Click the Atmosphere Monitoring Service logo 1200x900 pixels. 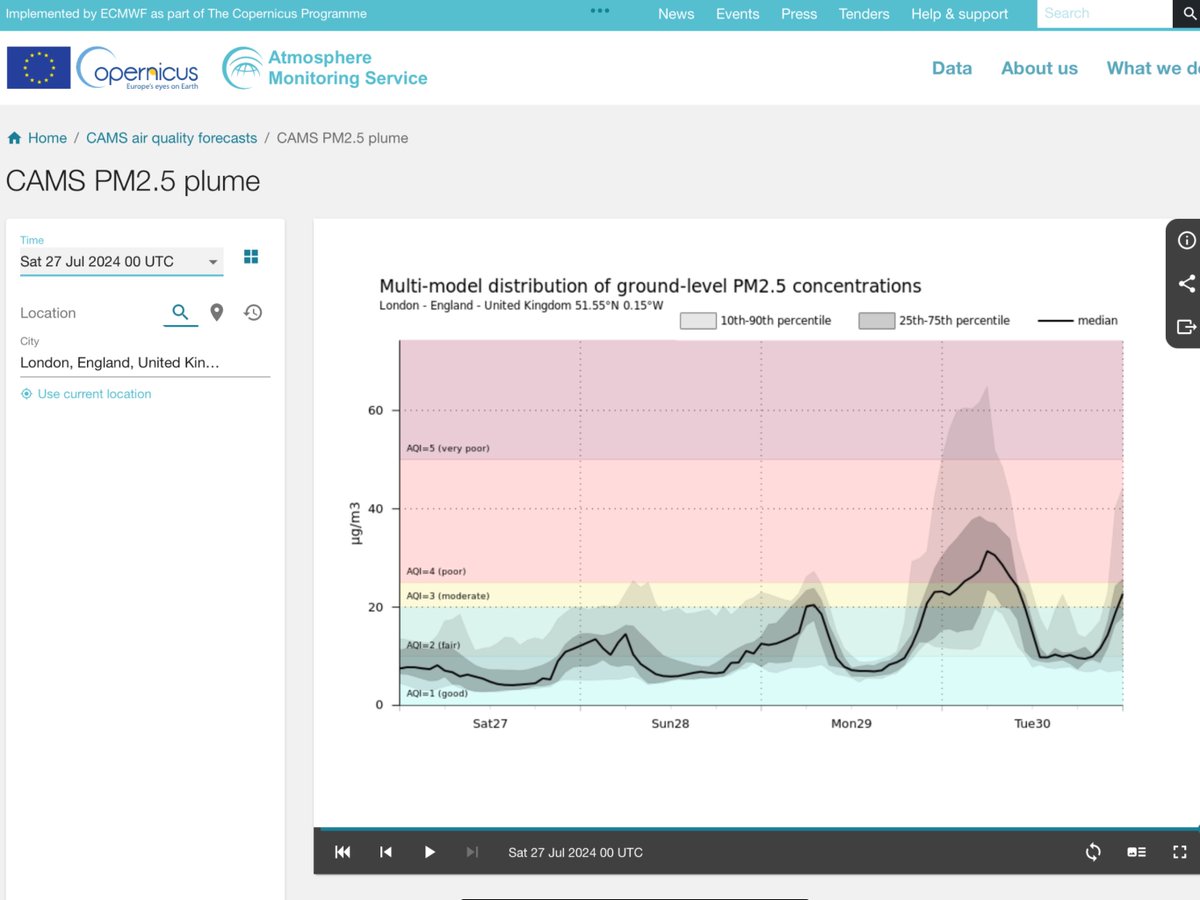click(325, 68)
